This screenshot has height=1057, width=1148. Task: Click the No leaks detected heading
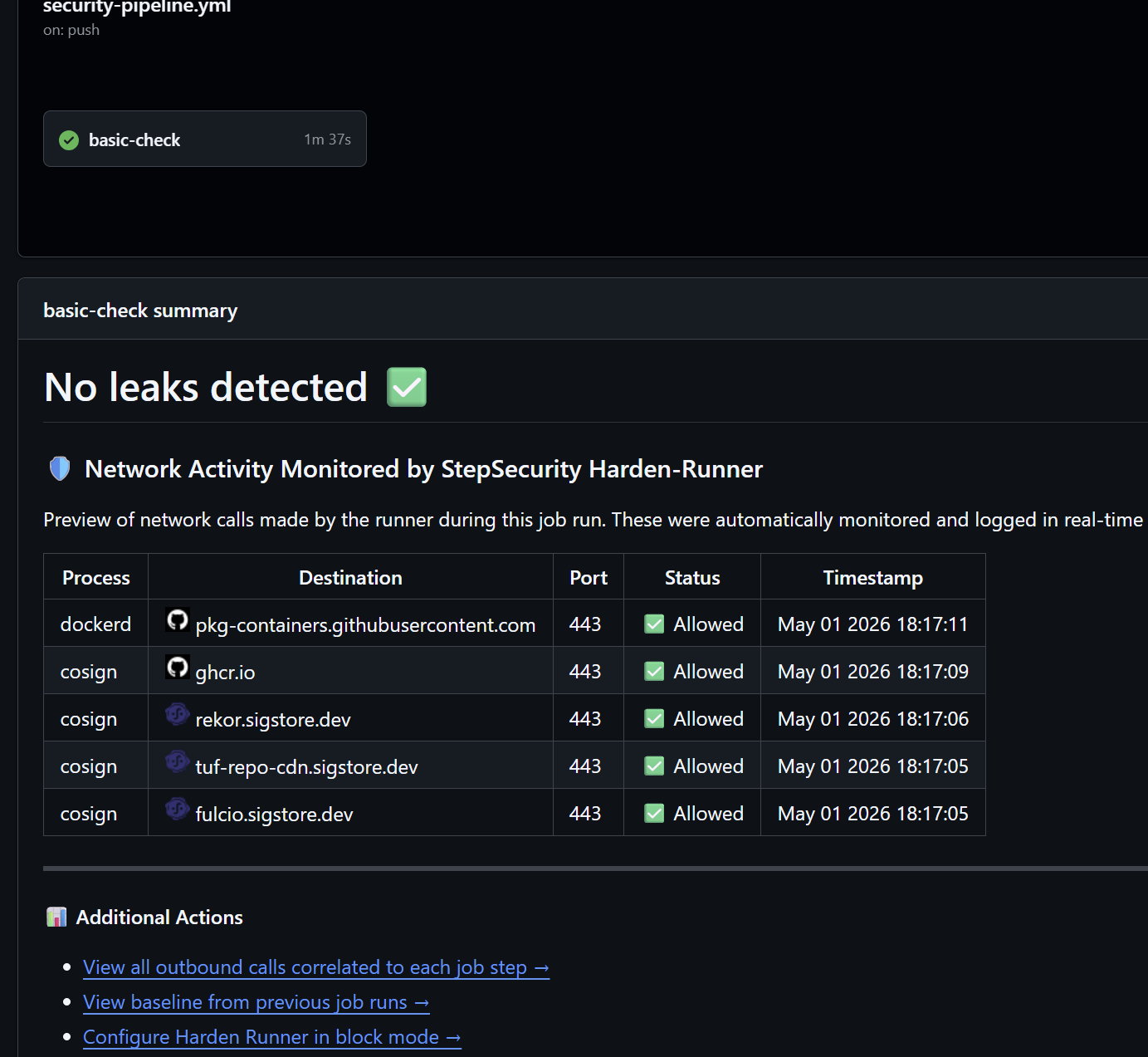[206, 387]
